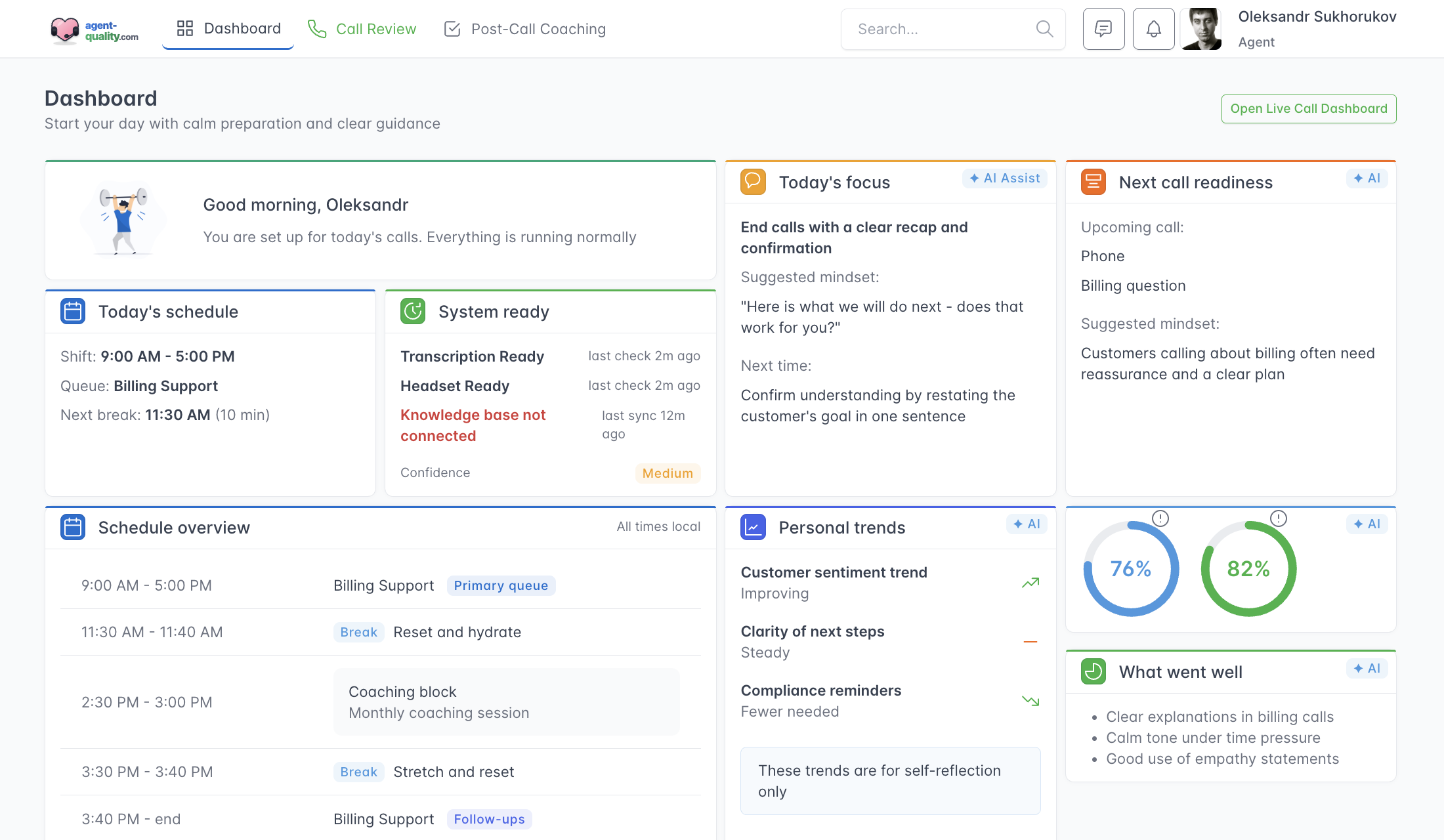
Task: Click the agent-quality.com logo
Action: pyautogui.click(x=95, y=30)
